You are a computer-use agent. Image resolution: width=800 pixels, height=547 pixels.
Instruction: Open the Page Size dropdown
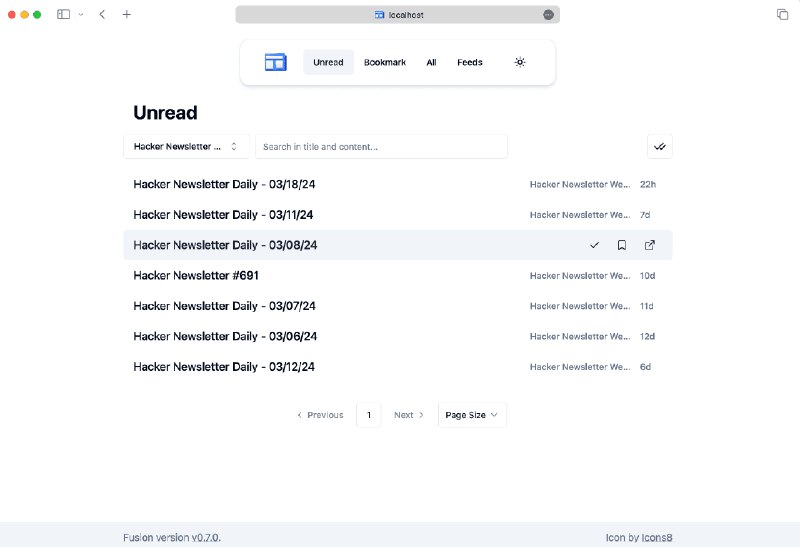click(x=472, y=415)
